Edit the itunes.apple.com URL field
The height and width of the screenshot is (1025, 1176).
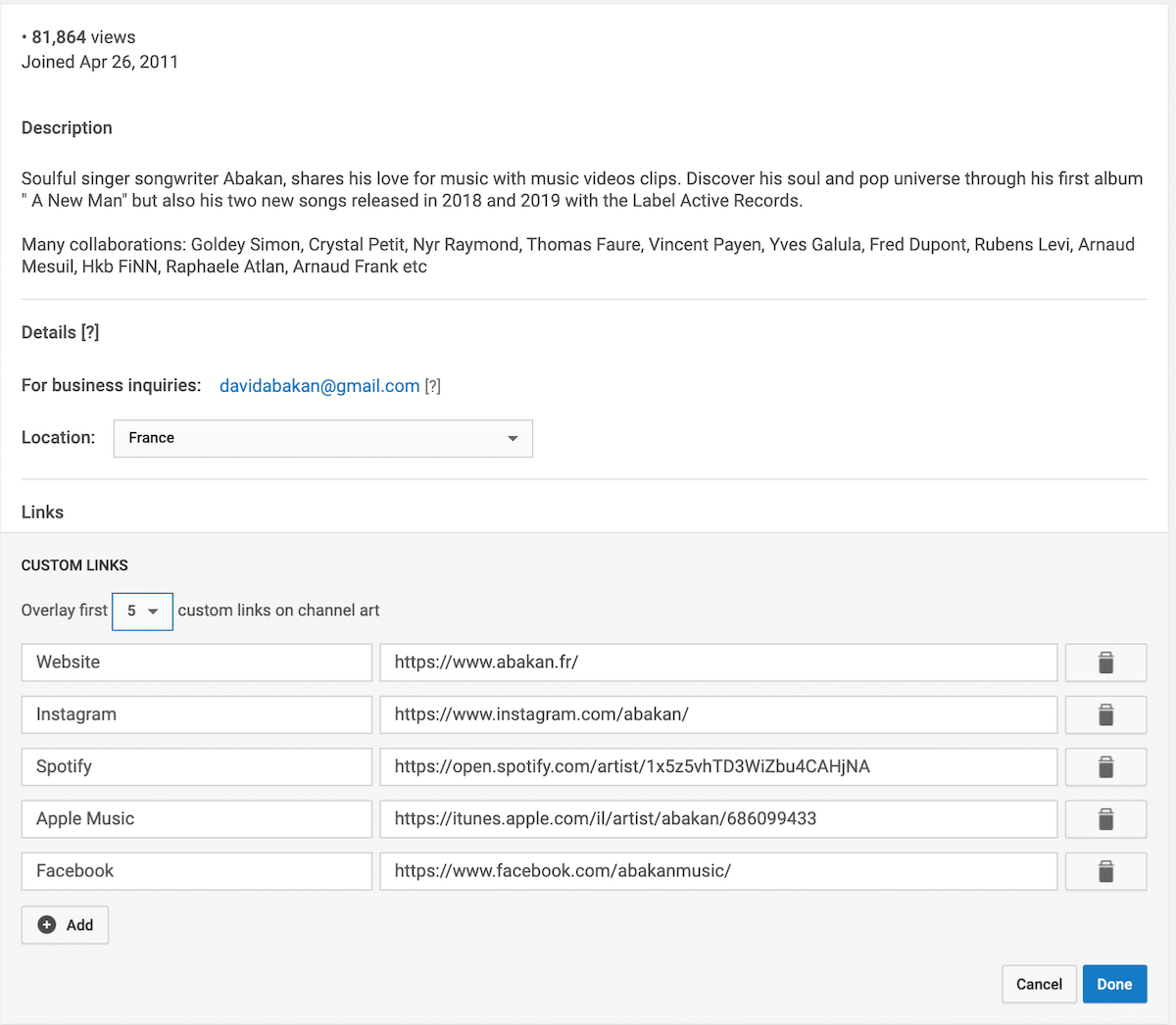[x=718, y=819]
